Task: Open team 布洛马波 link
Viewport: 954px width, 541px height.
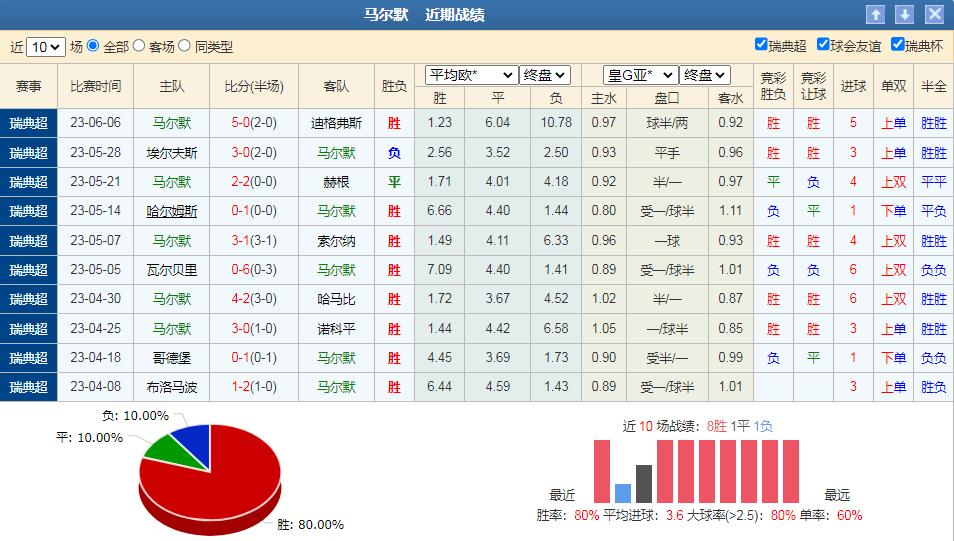Action: coord(172,387)
